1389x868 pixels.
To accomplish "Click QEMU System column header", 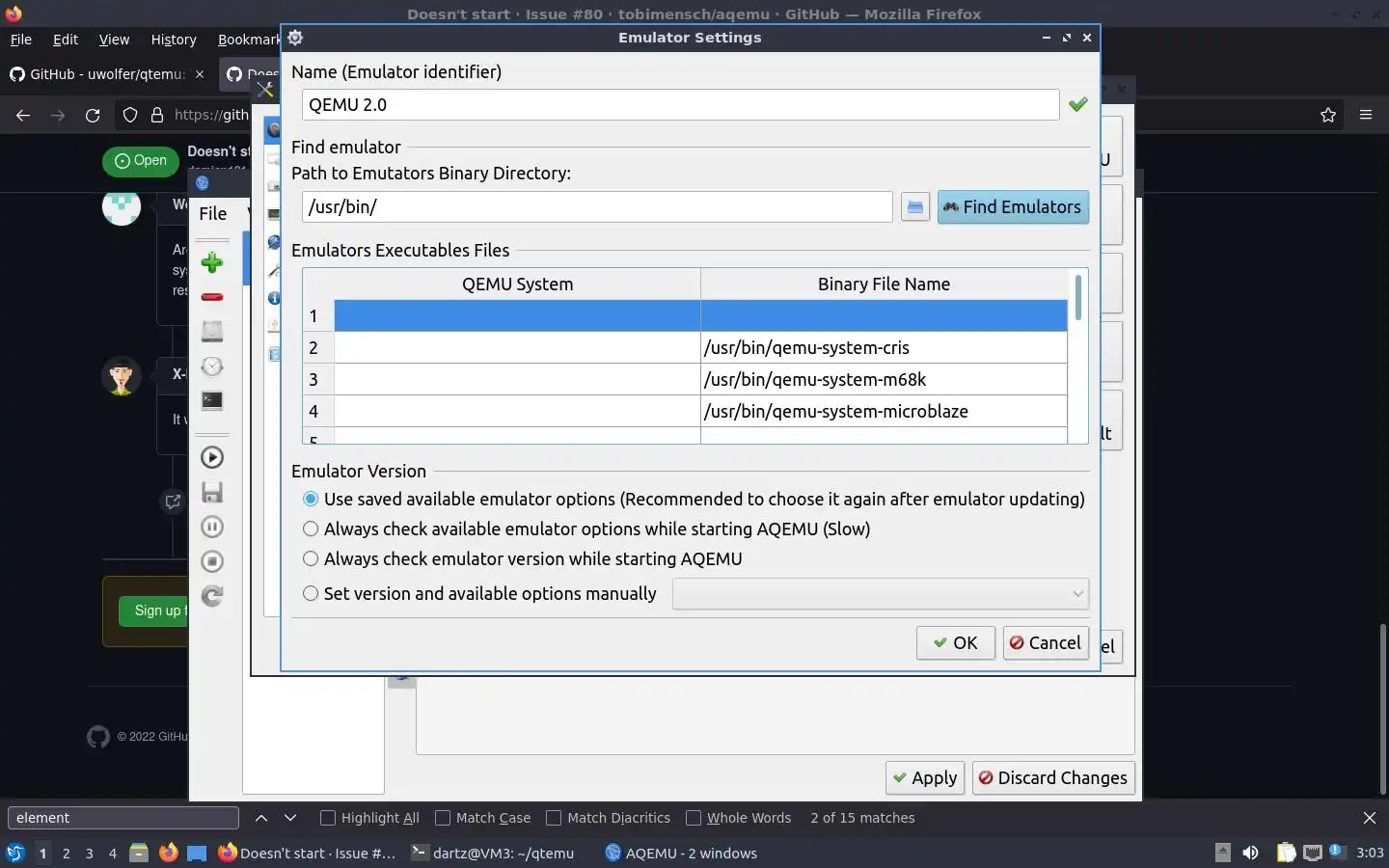I will pyautogui.click(x=517, y=285).
